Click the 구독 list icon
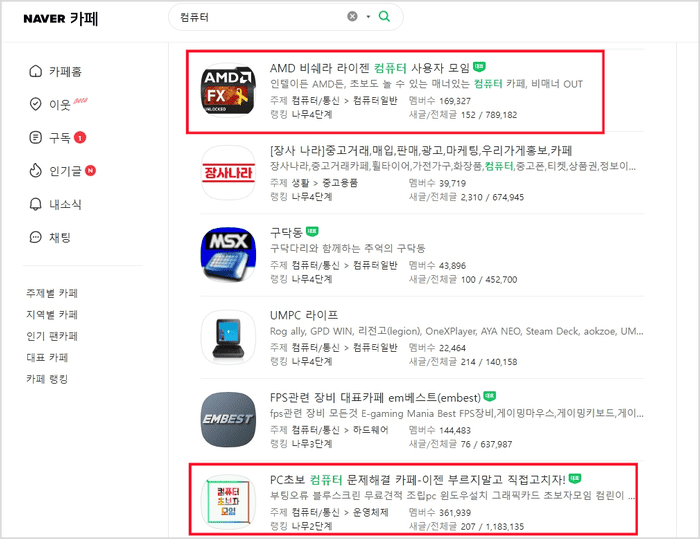The image size is (700, 539). [35, 138]
